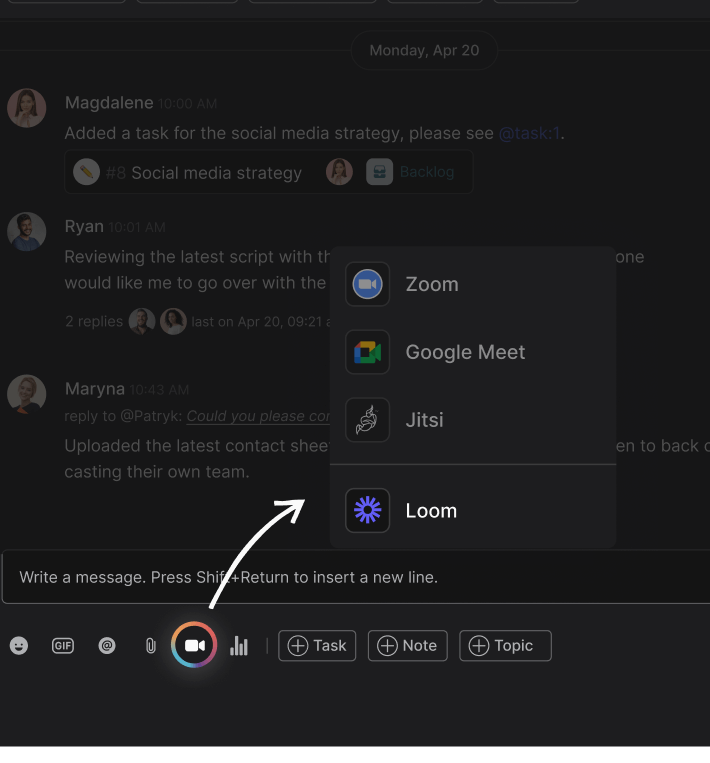Open the GIF selector
Screen dimensions: 710x763
[63, 646]
